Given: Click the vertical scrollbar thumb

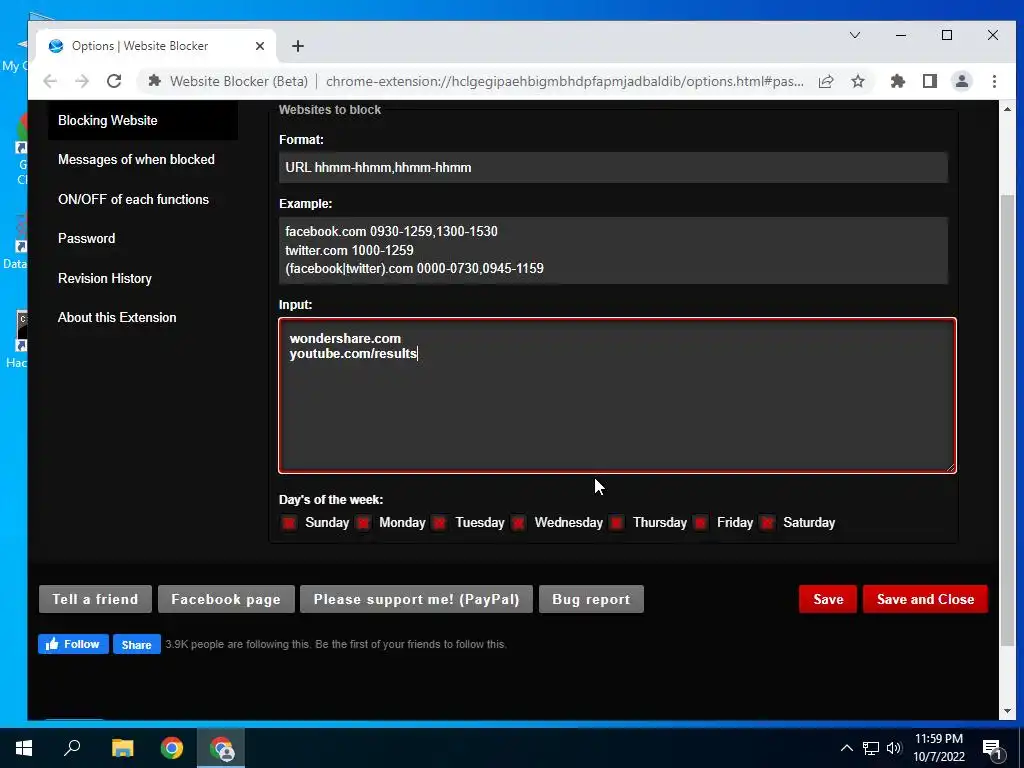Looking at the screenshot, I should tap(1007, 420).
